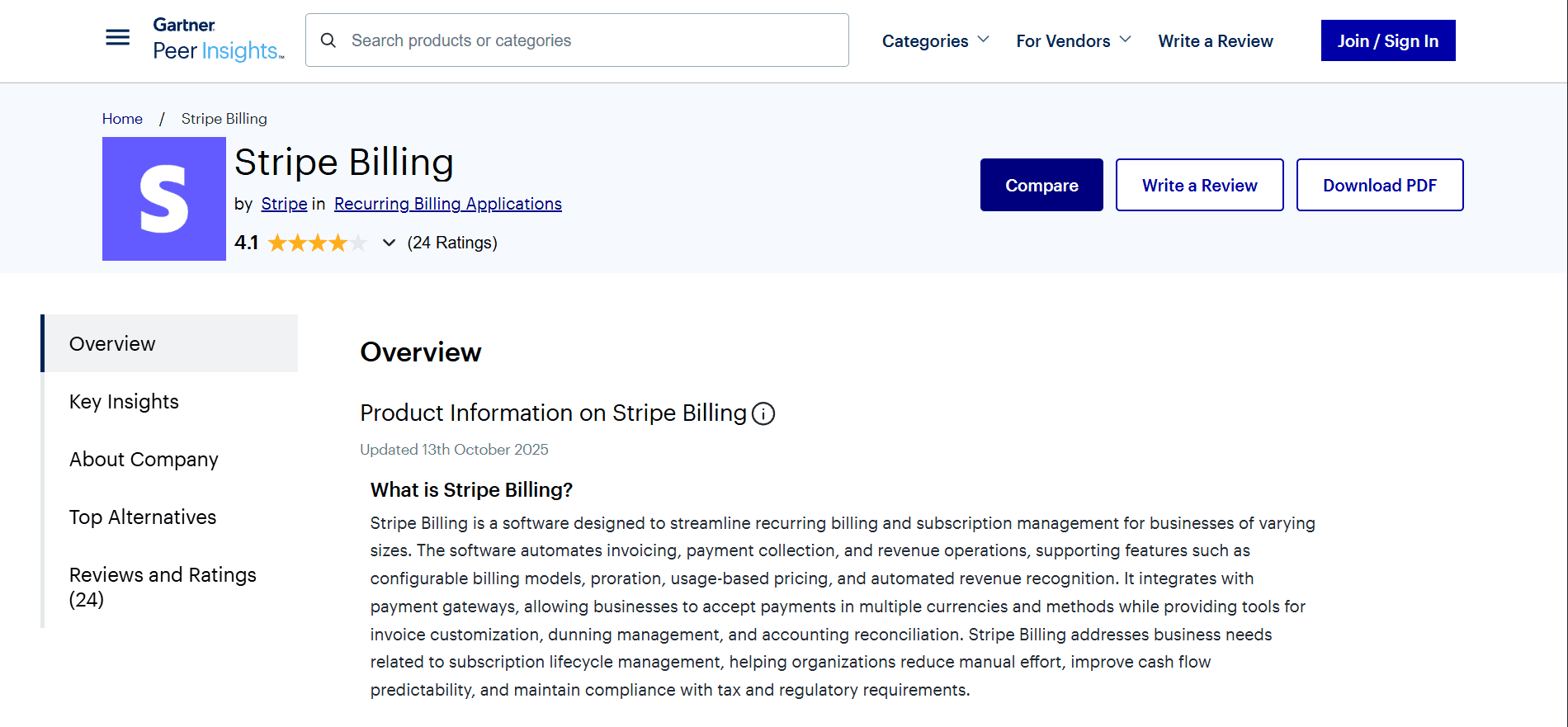The width and height of the screenshot is (1568, 727).
Task: Click the Stripe Billing page title
Action: tap(344, 163)
